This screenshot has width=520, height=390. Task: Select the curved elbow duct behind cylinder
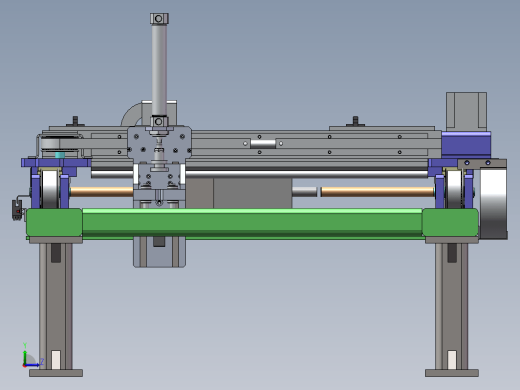[x=132, y=114]
